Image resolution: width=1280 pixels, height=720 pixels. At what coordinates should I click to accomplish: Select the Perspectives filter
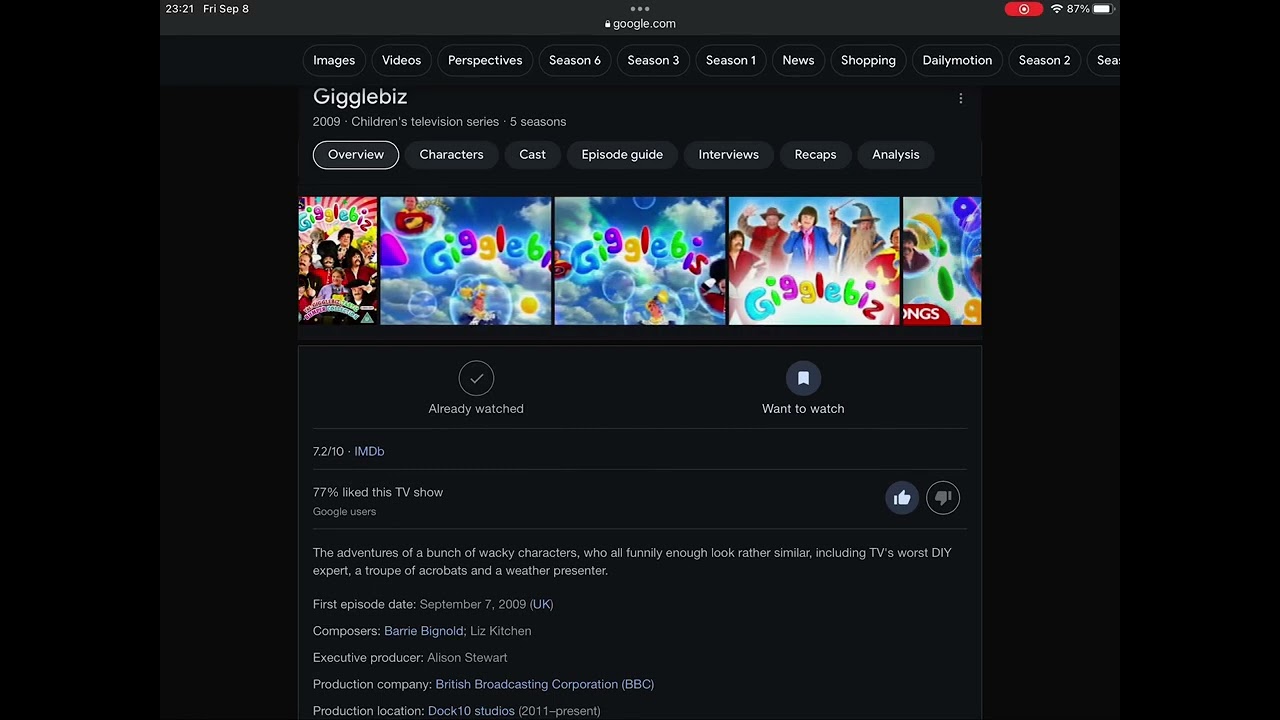point(485,60)
